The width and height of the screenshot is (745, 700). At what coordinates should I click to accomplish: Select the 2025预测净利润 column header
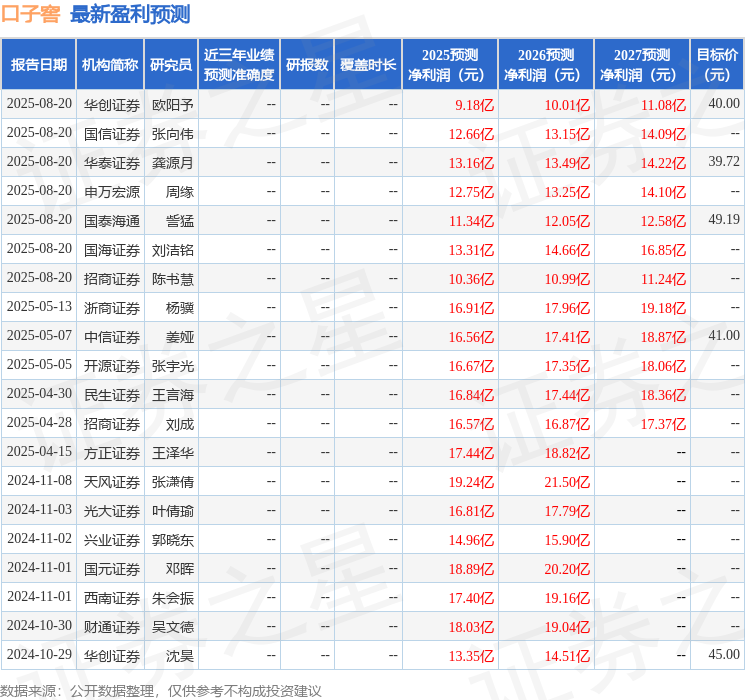450,65
